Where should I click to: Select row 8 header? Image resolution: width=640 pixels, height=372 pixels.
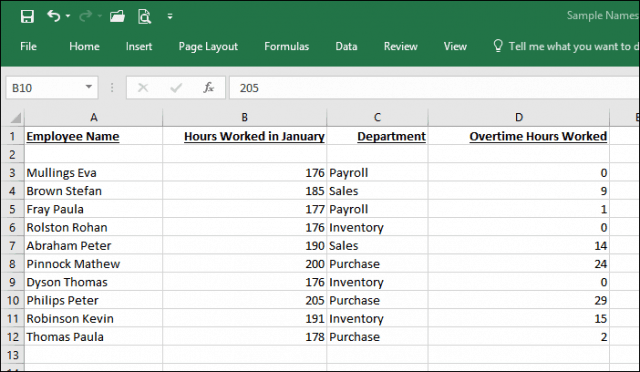click(12, 264)
